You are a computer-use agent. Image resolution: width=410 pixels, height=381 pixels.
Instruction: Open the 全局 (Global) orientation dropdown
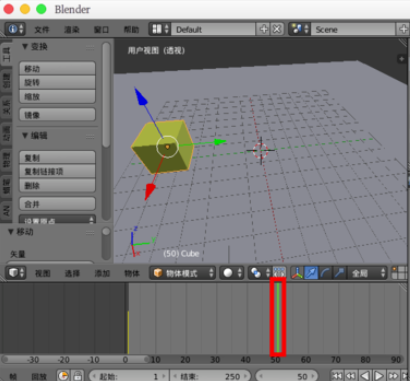[367, 273]
